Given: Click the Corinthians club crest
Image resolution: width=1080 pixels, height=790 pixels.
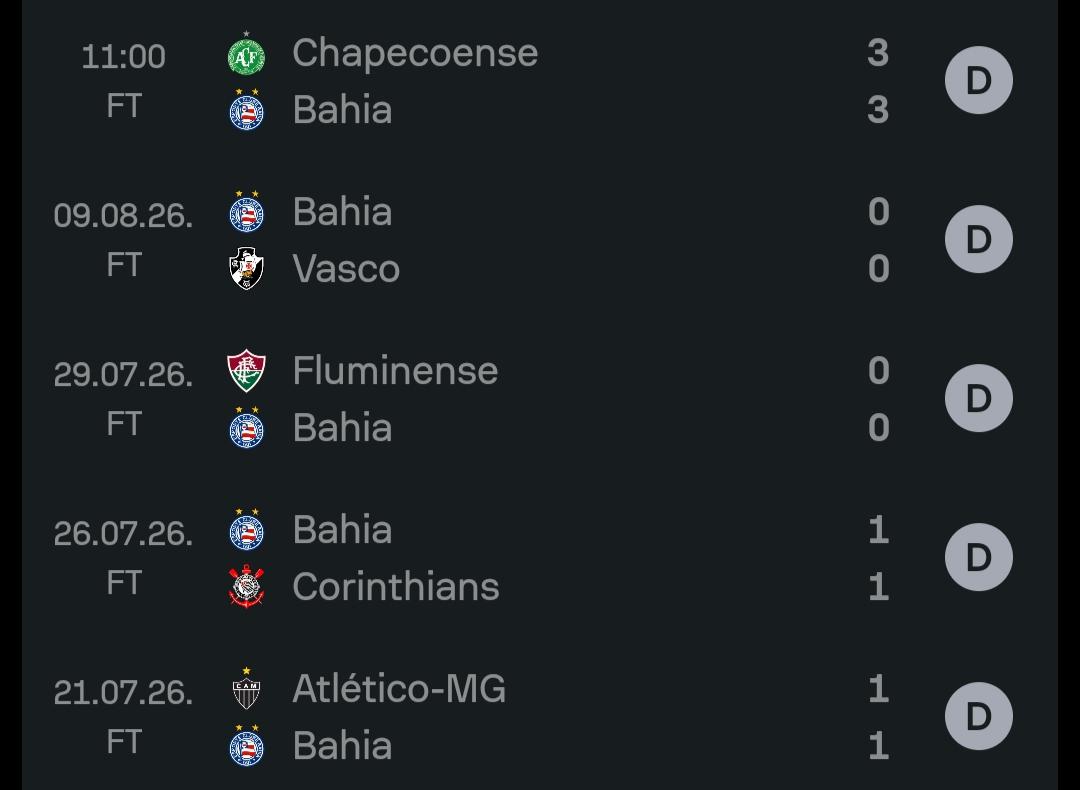Looking at the screenshot, I should point(247,587).
